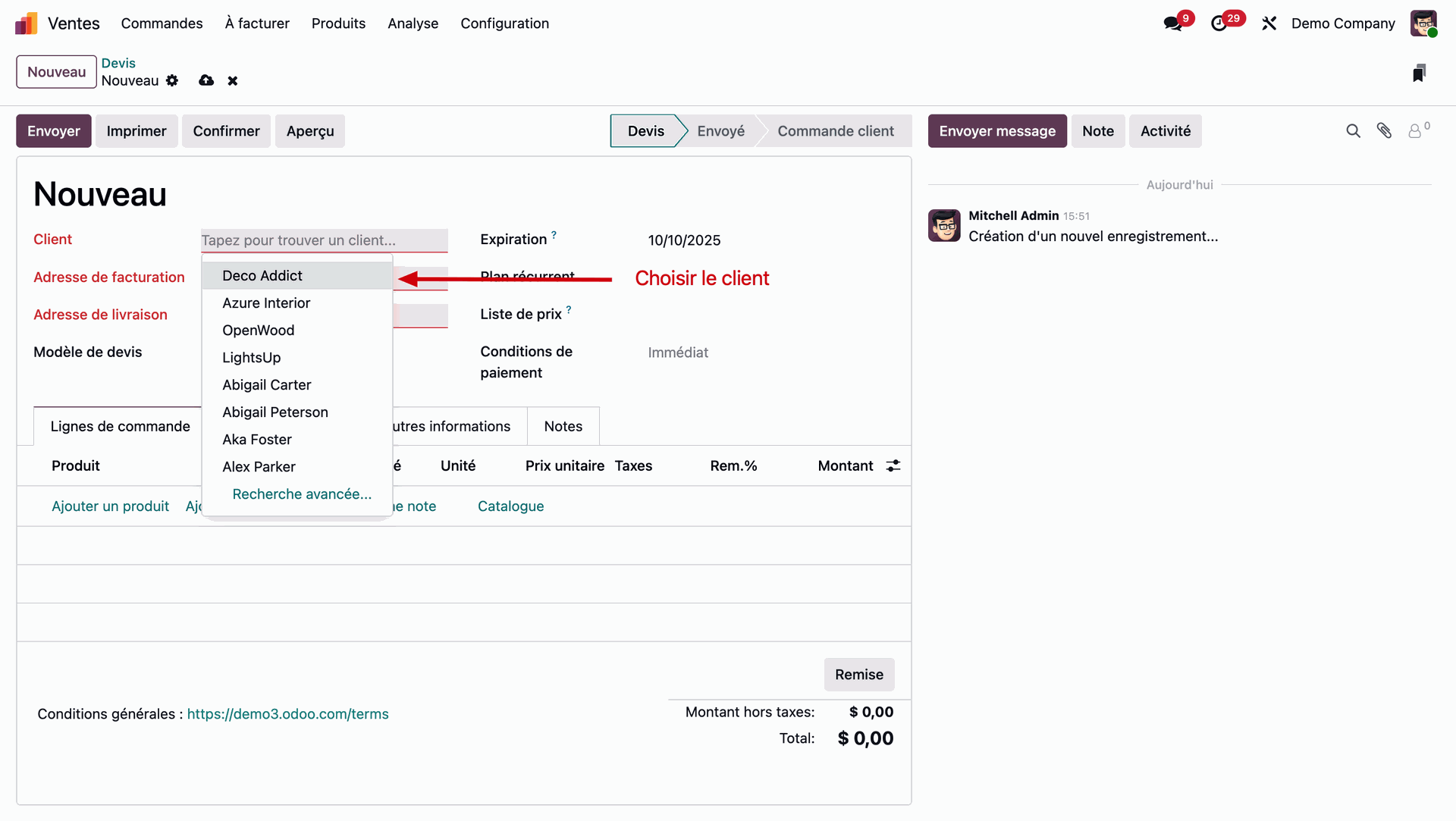The width and height of the screenshot is (1456, 821).
Task: Click the gear icon next to Nouveau
Action: 172,80
